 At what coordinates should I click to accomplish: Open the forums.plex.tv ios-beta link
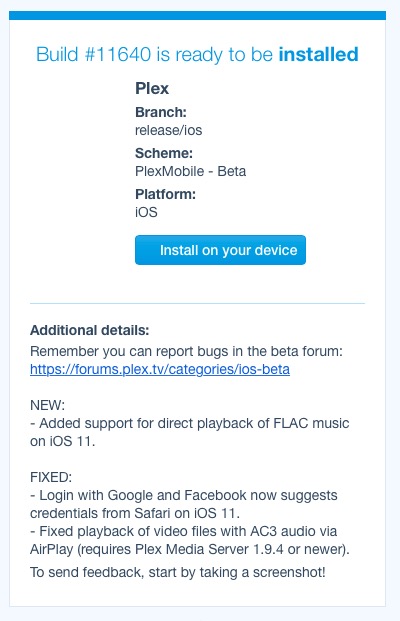pos(160,369)
